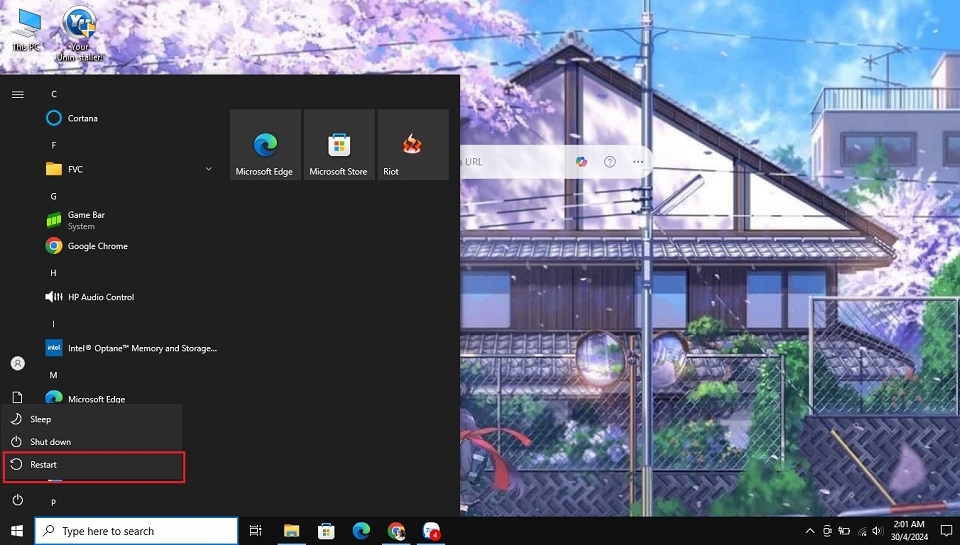The width and height of the screenshot is (960, 545).
Task: Select Sleep from the power menu
Action: 93,419
